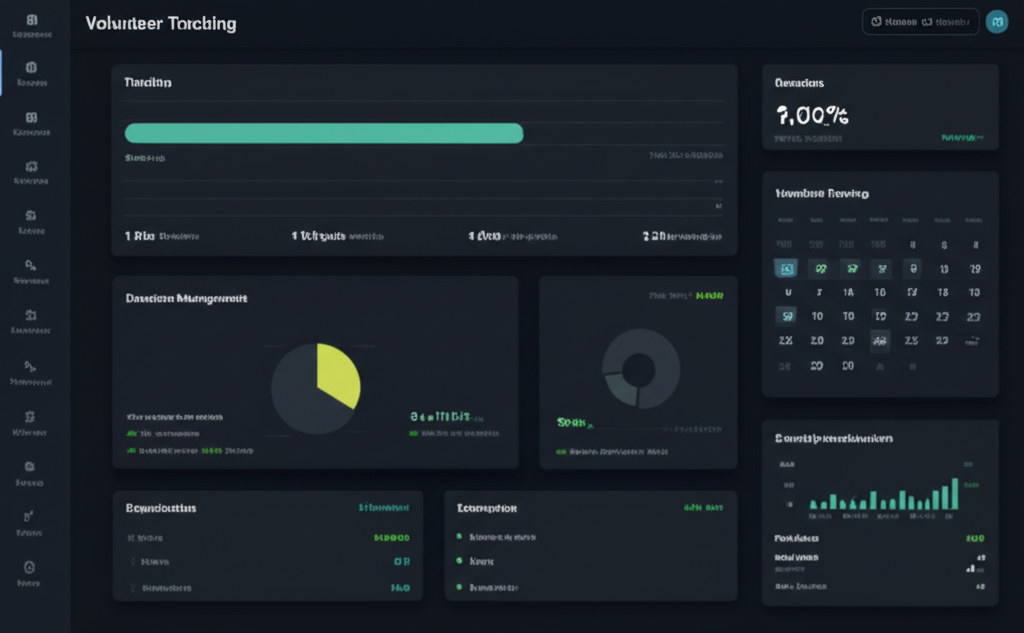The image size is (1024, 633).
Task: Click the small bar-chart icon in the bottom-right panel
Action: pyautogui.click(x=969, y=568)
